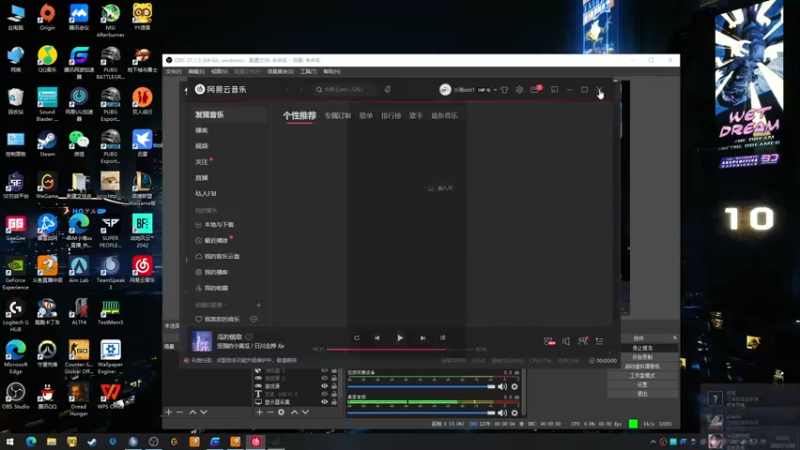This screenshot has width=800, height=450.
Task: Open 桌面音频 audio settings gear in OBS mixer
Action: [514, 413]
